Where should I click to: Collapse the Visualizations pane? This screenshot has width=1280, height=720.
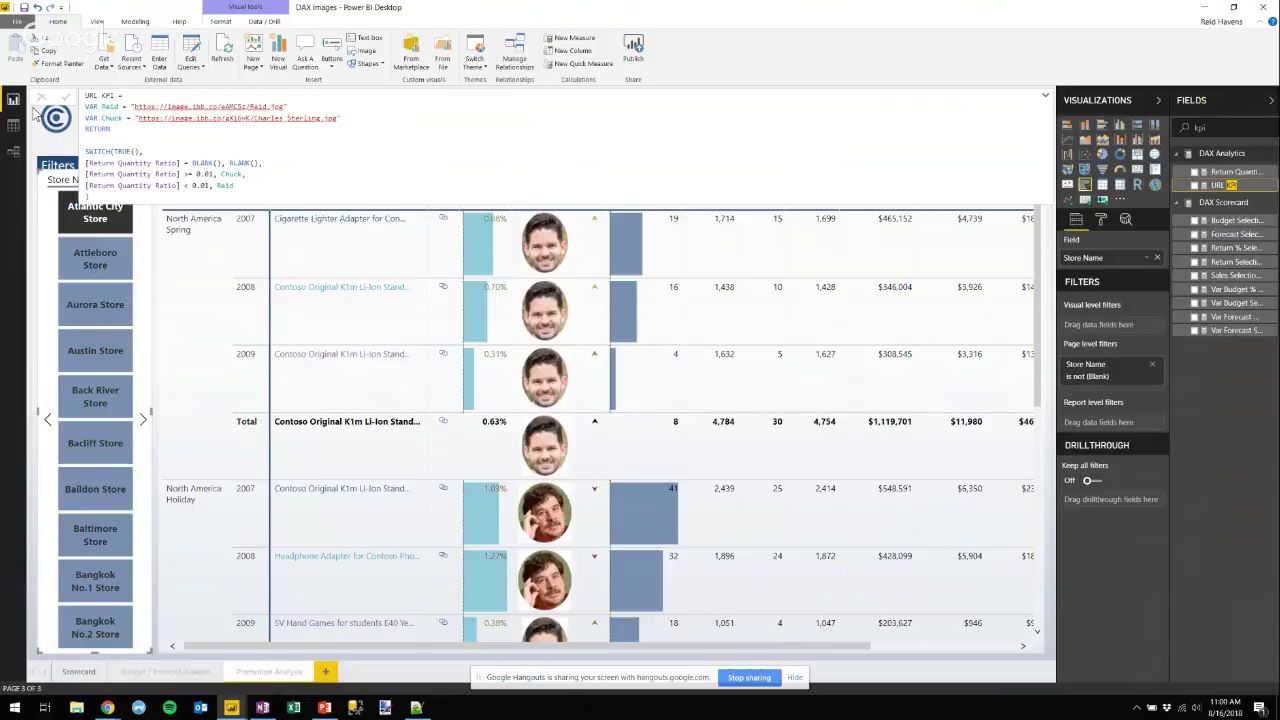[x=1158, y=100]
